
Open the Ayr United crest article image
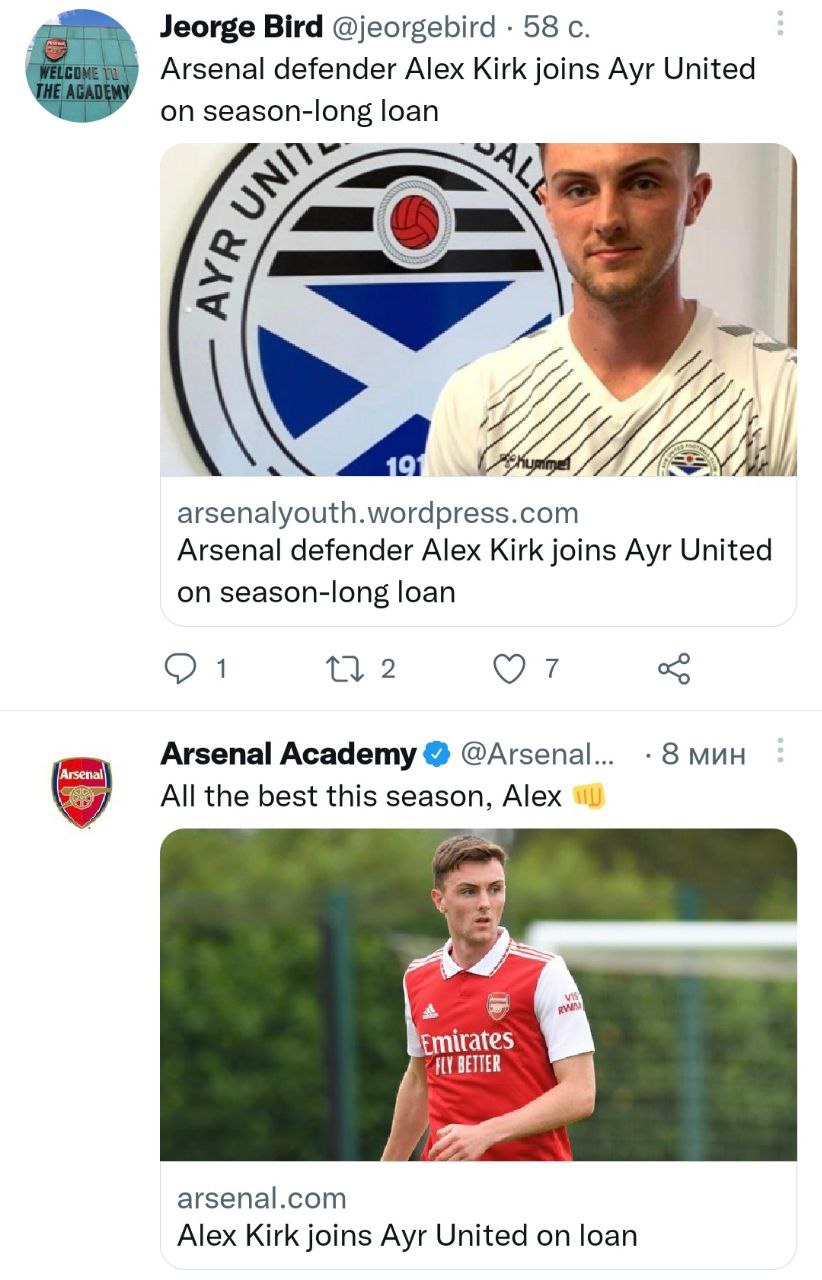[x=478, y=309]
